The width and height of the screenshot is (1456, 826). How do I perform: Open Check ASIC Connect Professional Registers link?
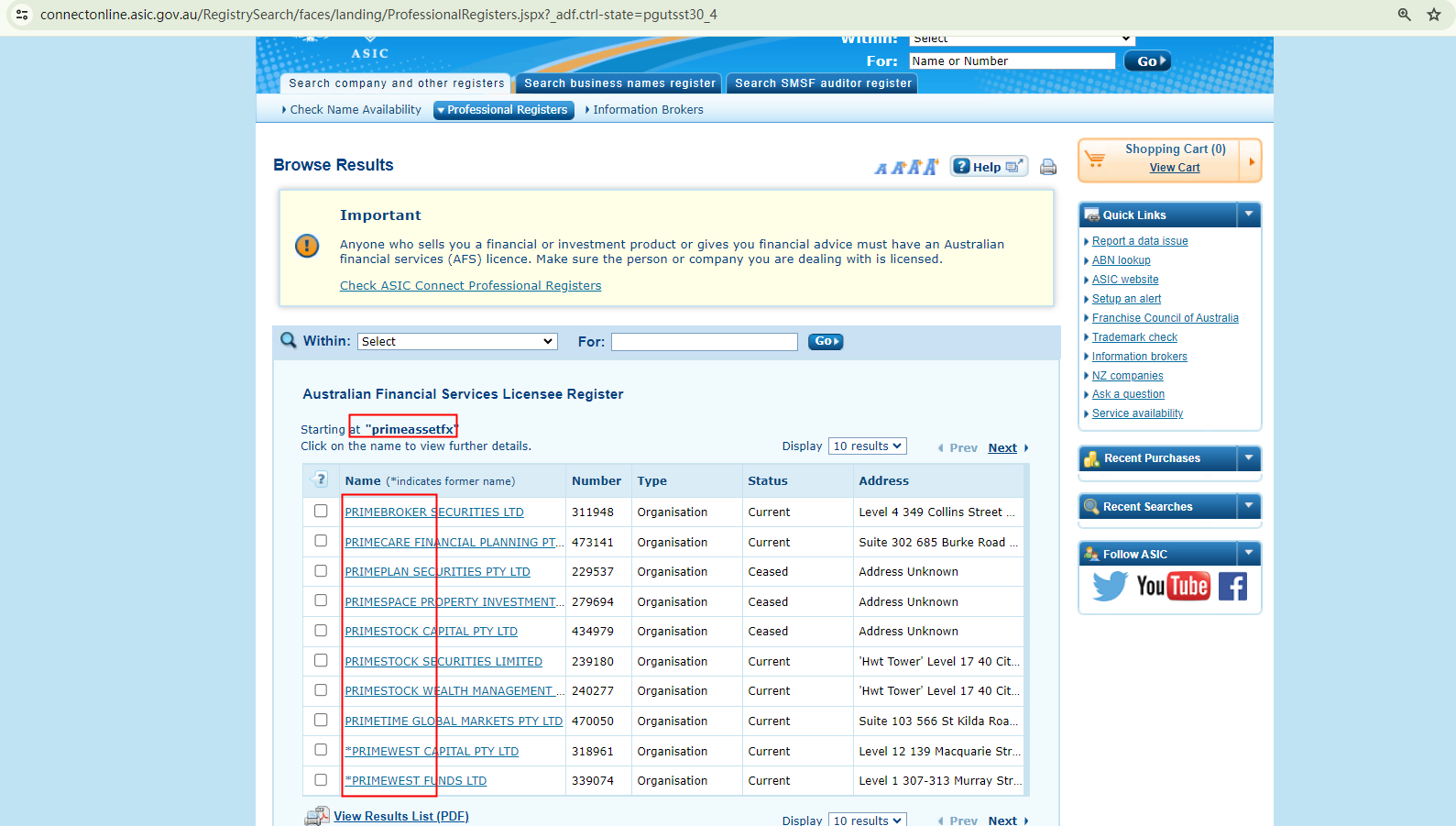pos(471,286)
